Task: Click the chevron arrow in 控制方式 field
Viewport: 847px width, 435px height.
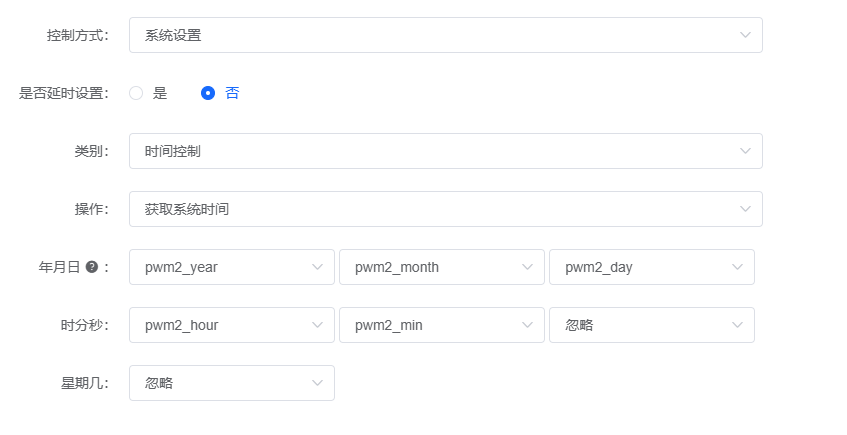Action: click(745, 35)
